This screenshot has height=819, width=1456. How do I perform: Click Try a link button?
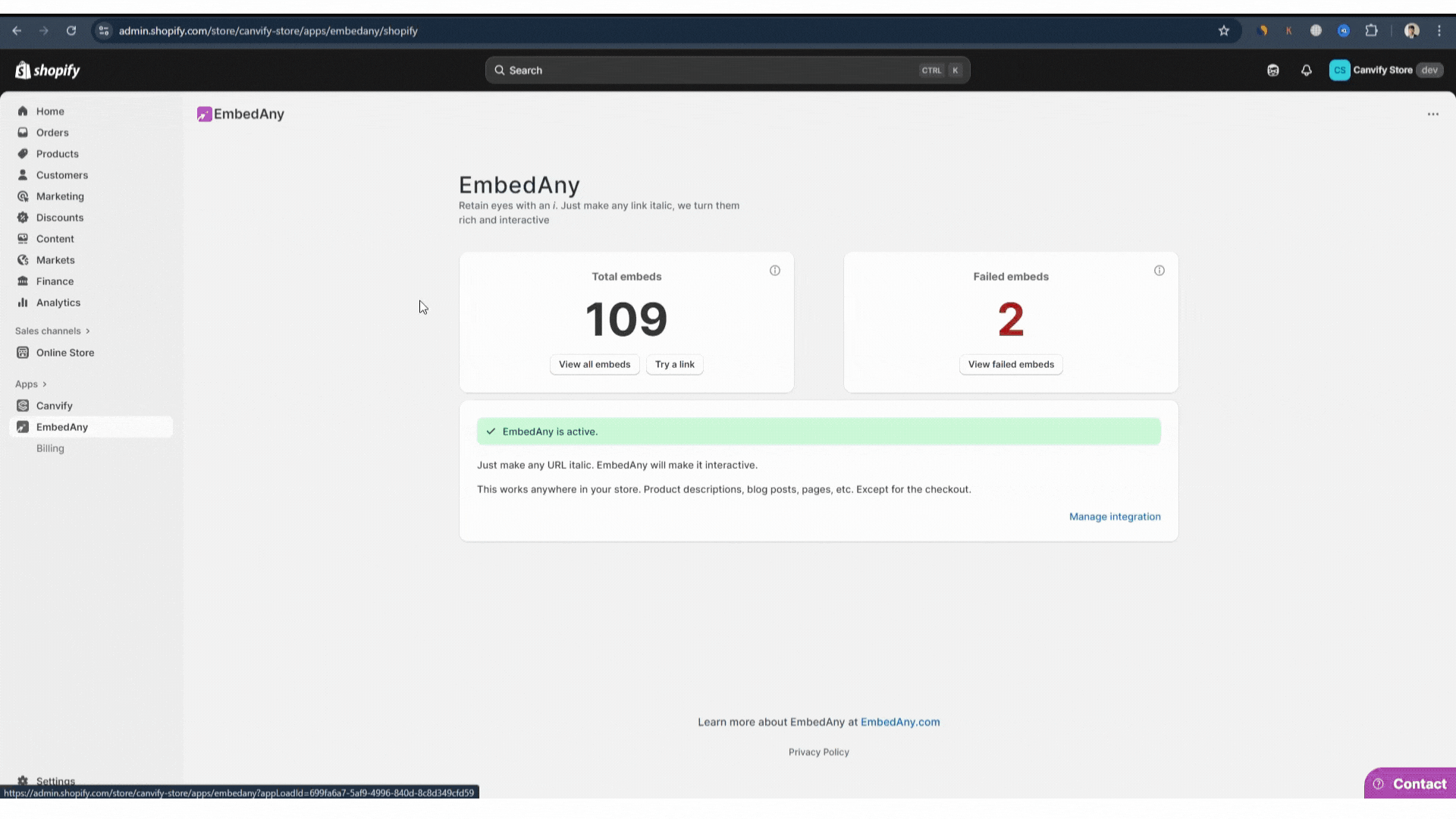674,365
